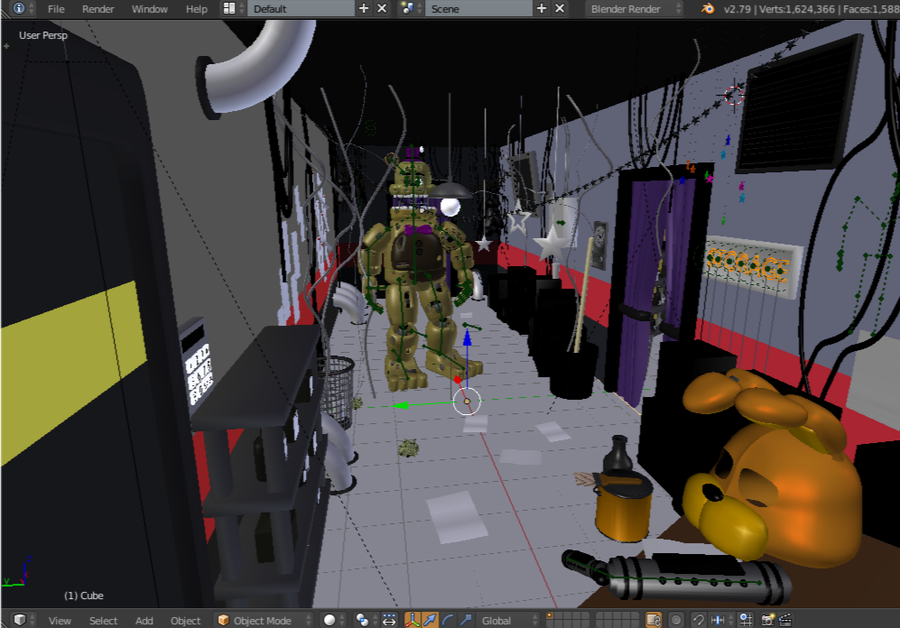This screenshot has width=900, height=628.
Task: Open the Object menu in 3D header
Action: 185,621
